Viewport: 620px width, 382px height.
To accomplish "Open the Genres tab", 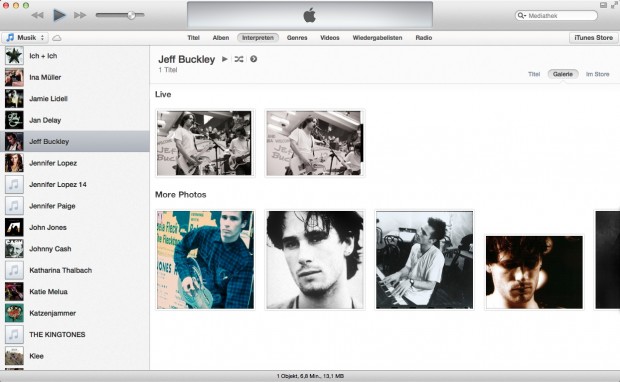I will 297,38.
